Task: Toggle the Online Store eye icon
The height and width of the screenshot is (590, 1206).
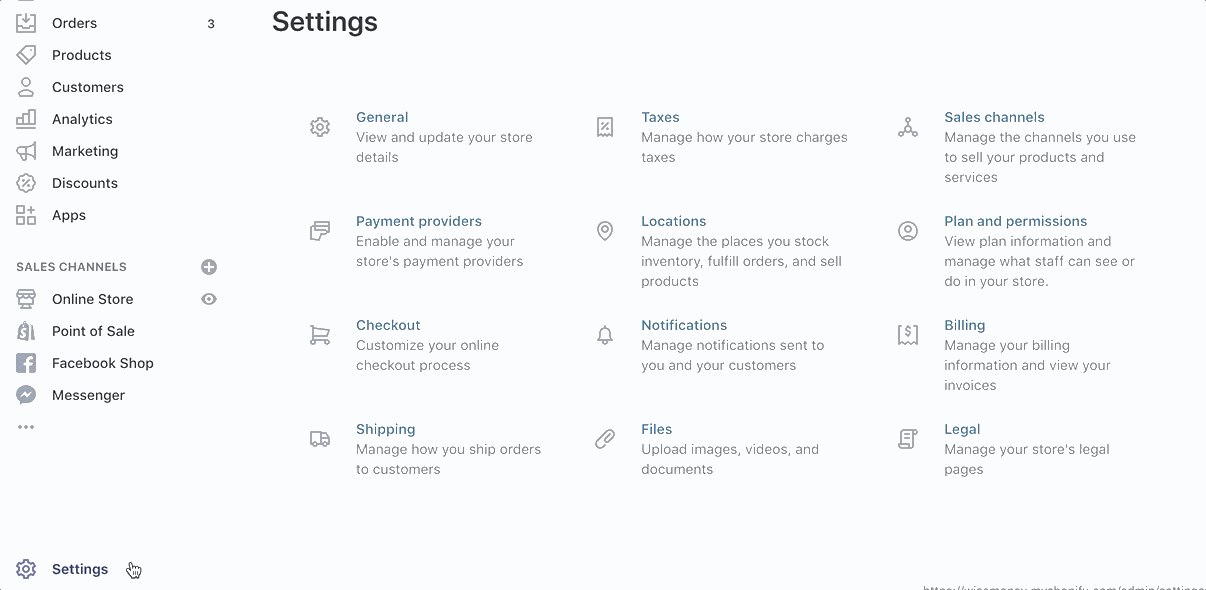Action: 209,299
